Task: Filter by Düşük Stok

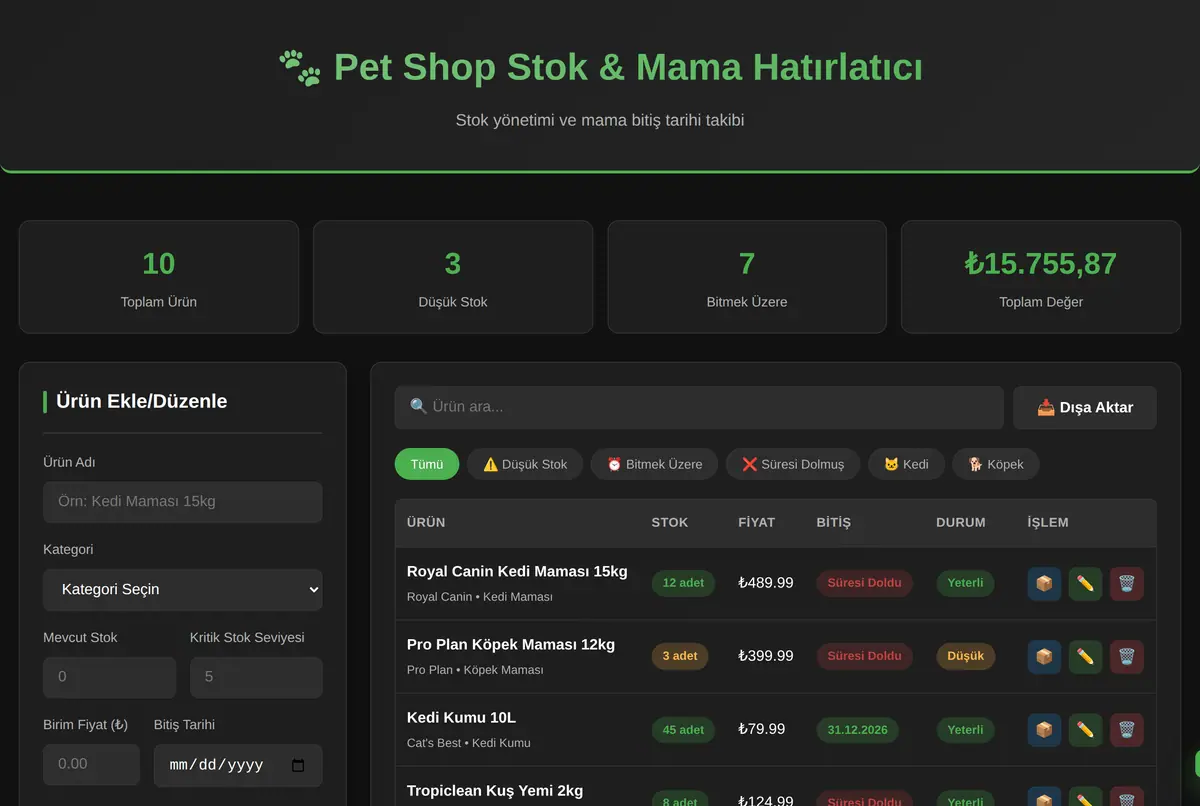Action: click(x=525, y=464)
